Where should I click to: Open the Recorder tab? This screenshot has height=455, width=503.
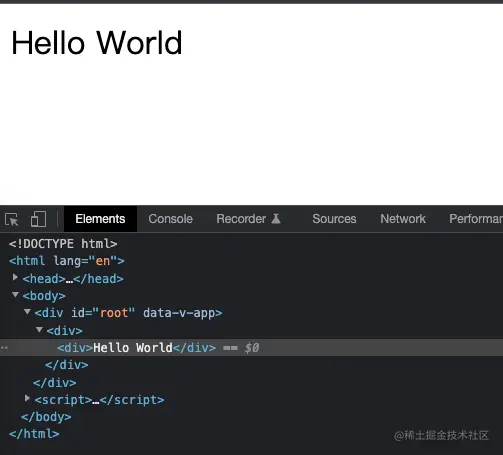pos(248,219)
